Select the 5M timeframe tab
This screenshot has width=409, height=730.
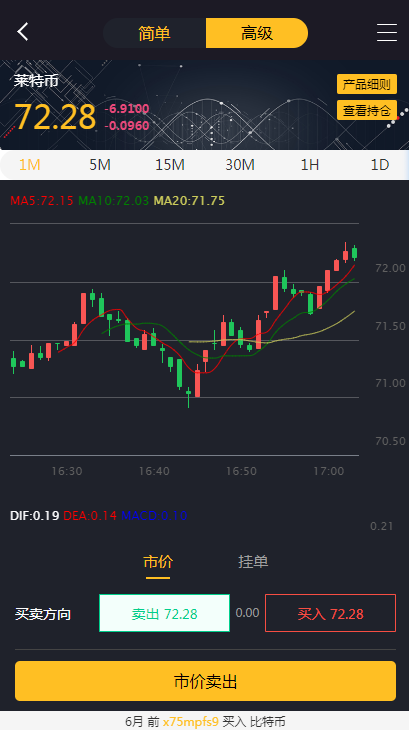[100, 165]
